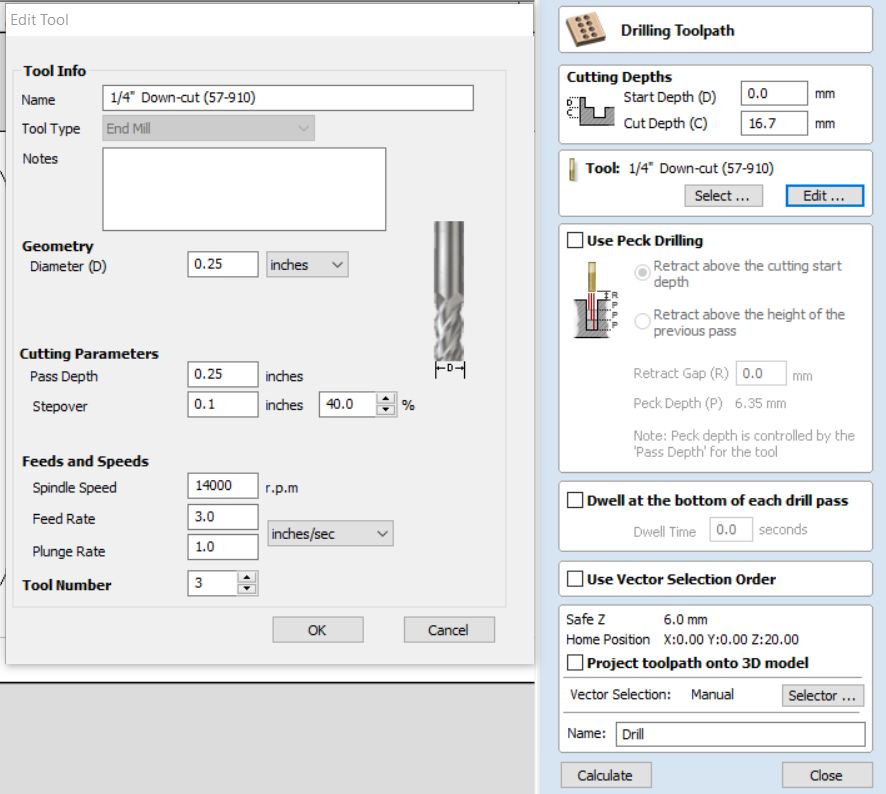This screenshot has width=886, height=794.
Task: Click the tool Name field in Edit Tool
Action: click(288, 98)
